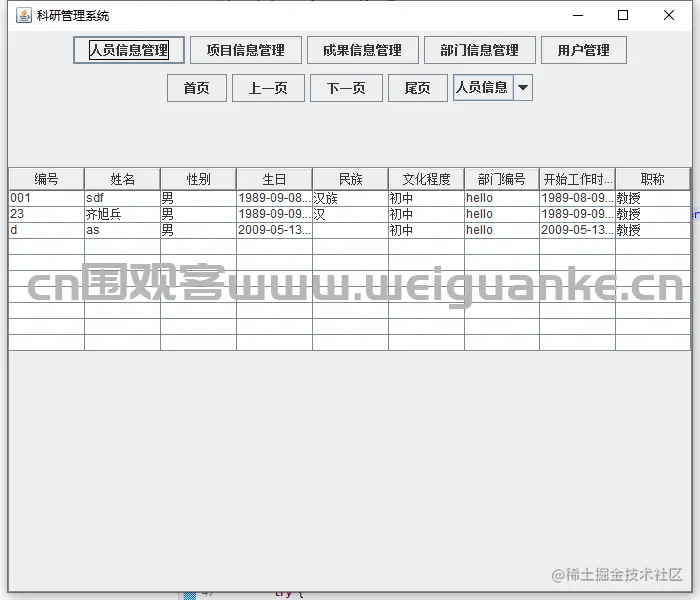The width and height of the screenshot is (700, 600).
Task: Maximize the 科研管理系统 window
Action: 623,16
